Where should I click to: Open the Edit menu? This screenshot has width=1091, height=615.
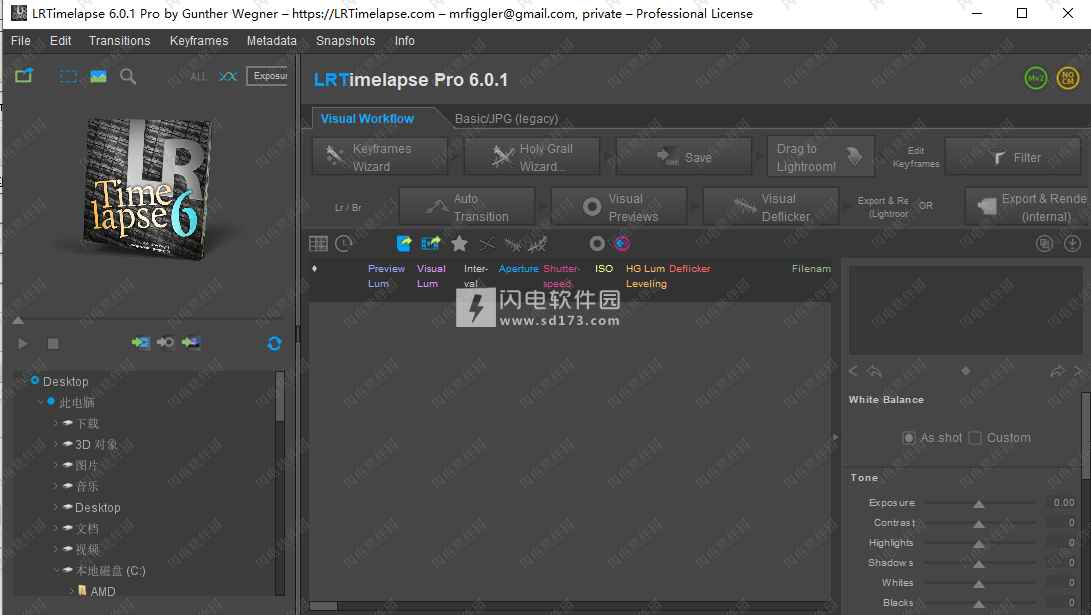click(61, 41)
